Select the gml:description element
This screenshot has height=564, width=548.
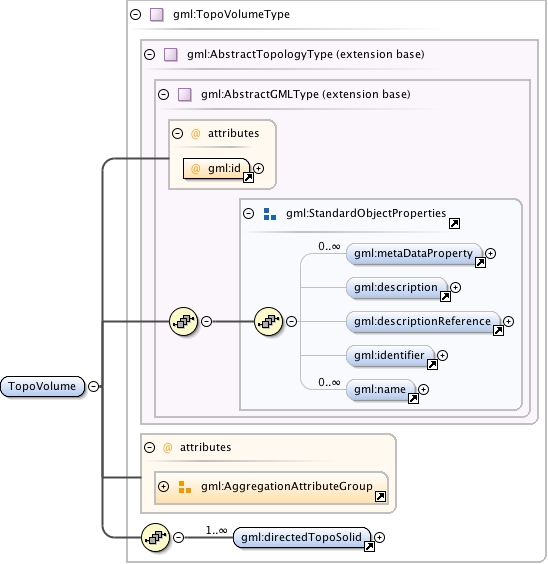396,287
